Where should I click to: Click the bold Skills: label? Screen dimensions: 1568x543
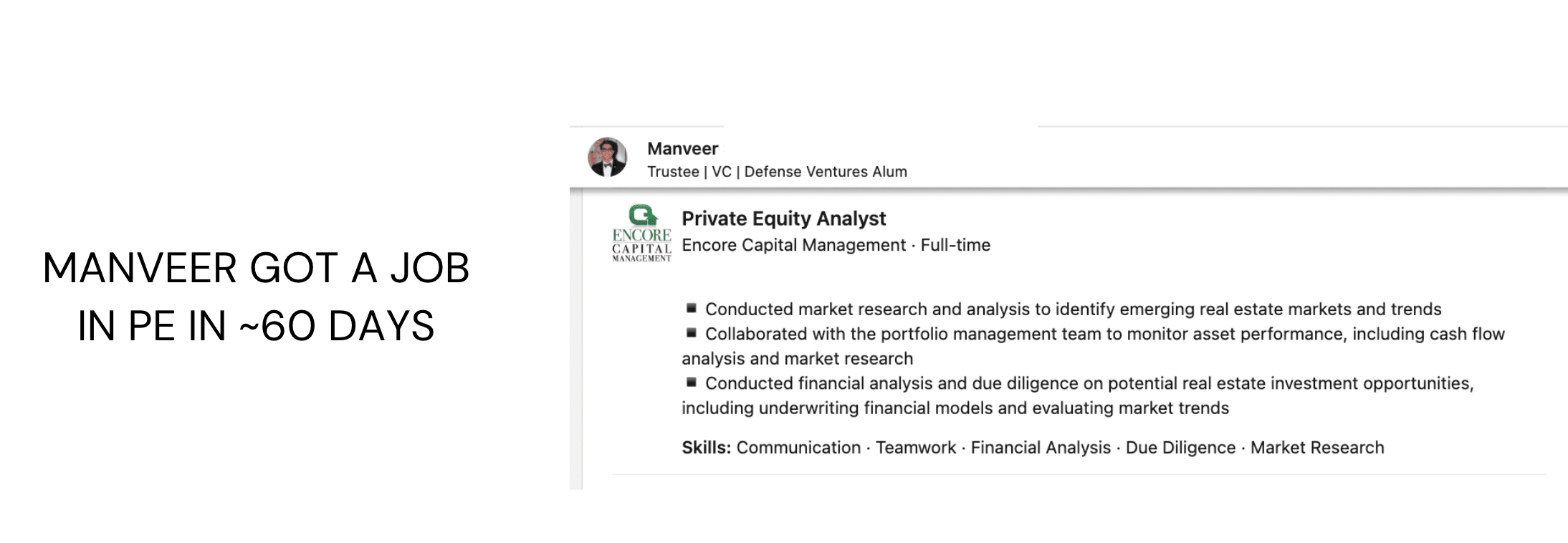706,448
